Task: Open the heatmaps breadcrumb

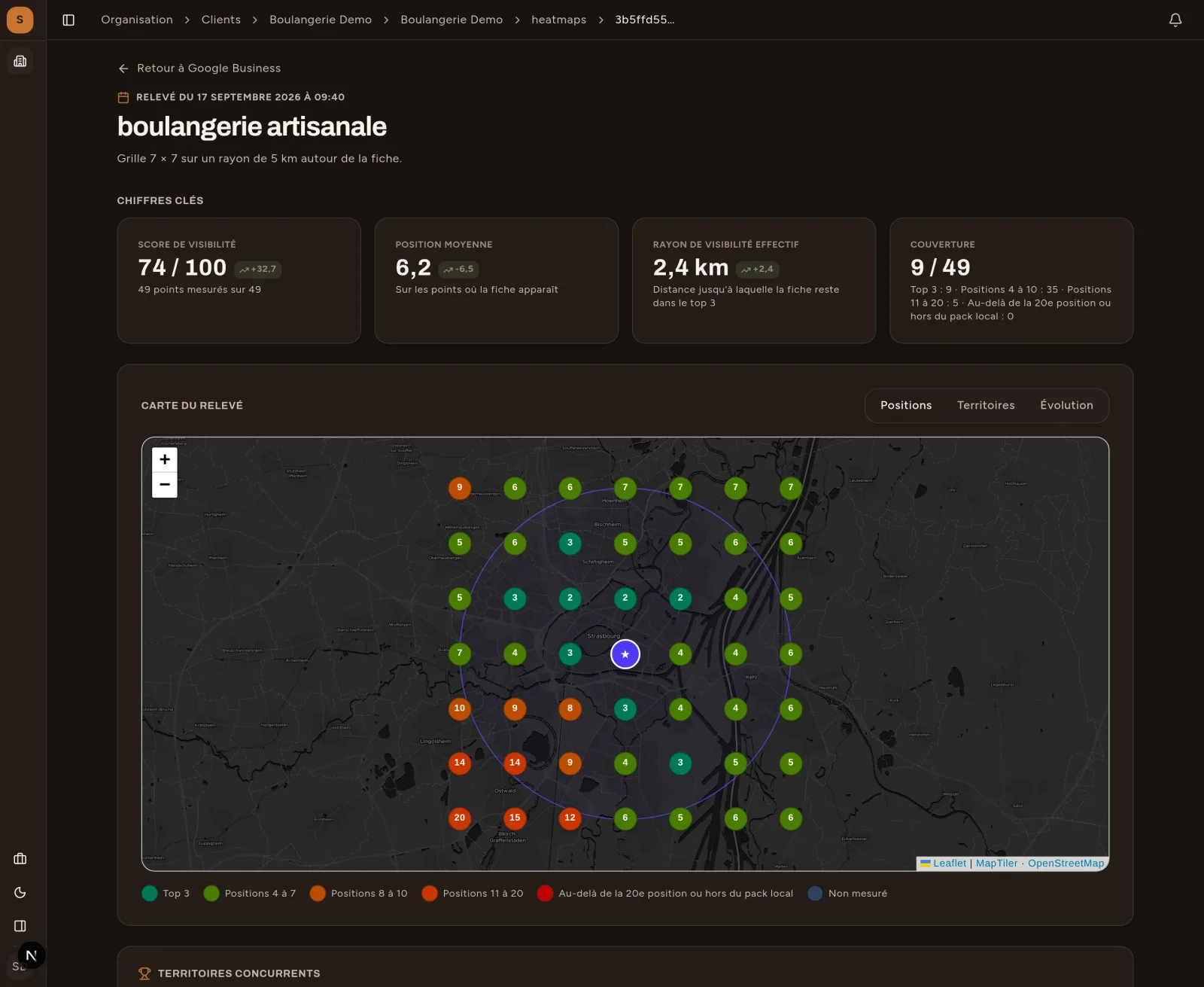Action: pyautogui.click(x=558, y=20)
